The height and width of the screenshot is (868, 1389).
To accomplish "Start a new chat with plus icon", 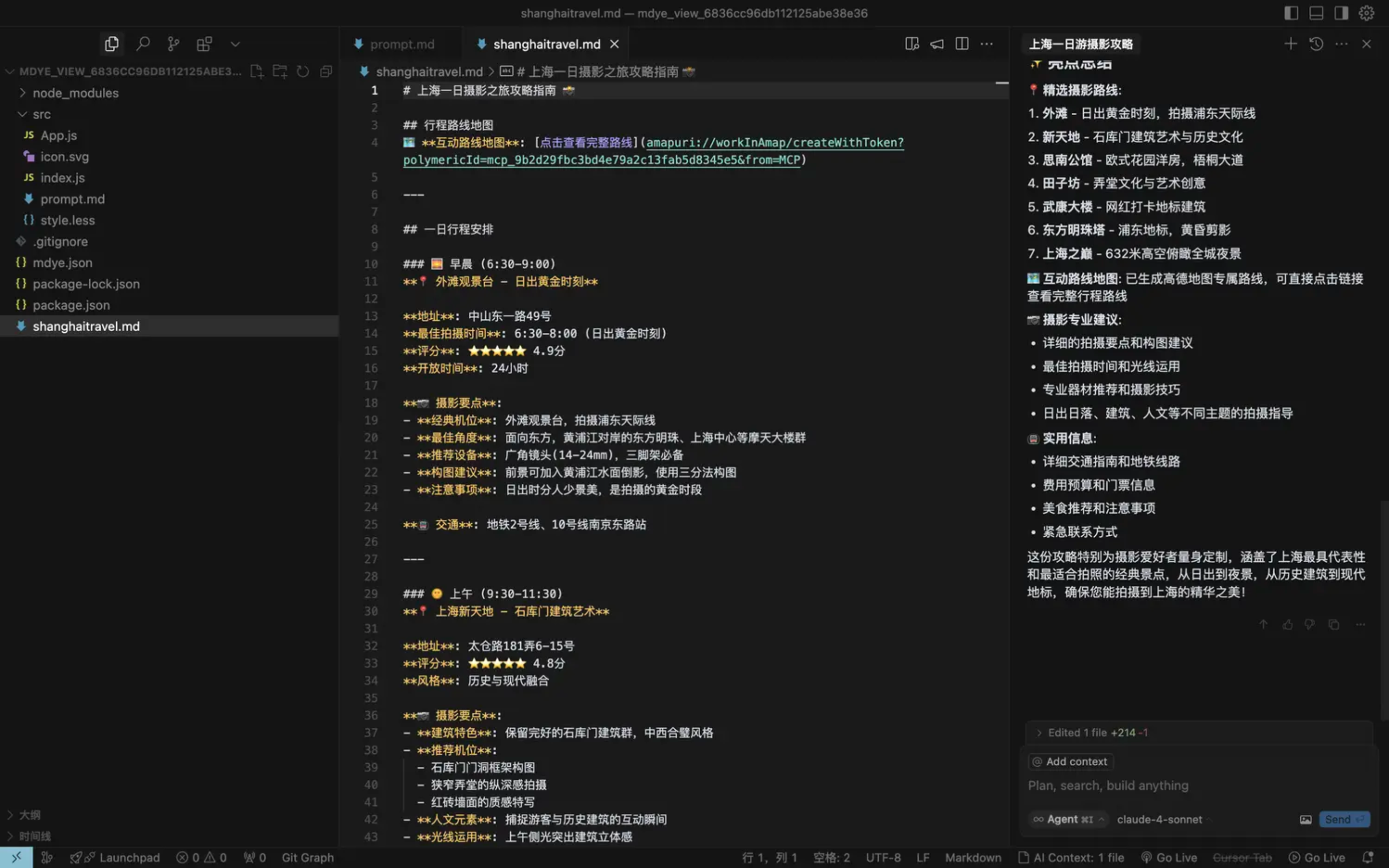I will point(1290,43).
